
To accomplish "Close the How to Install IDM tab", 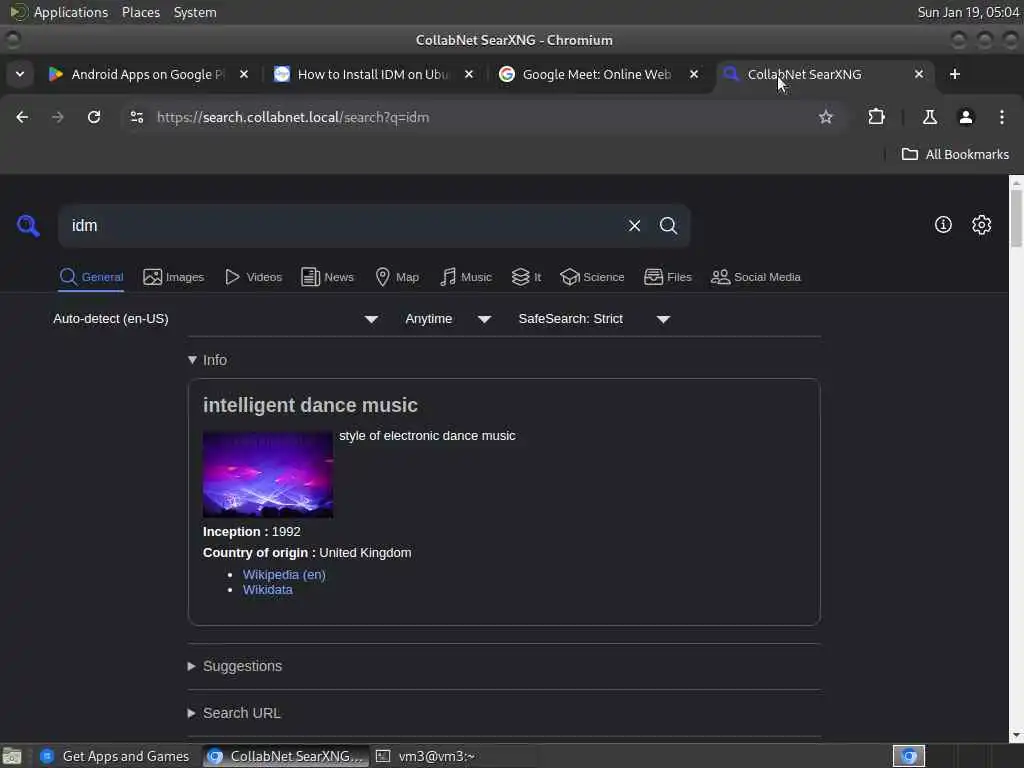I will 468,74.
